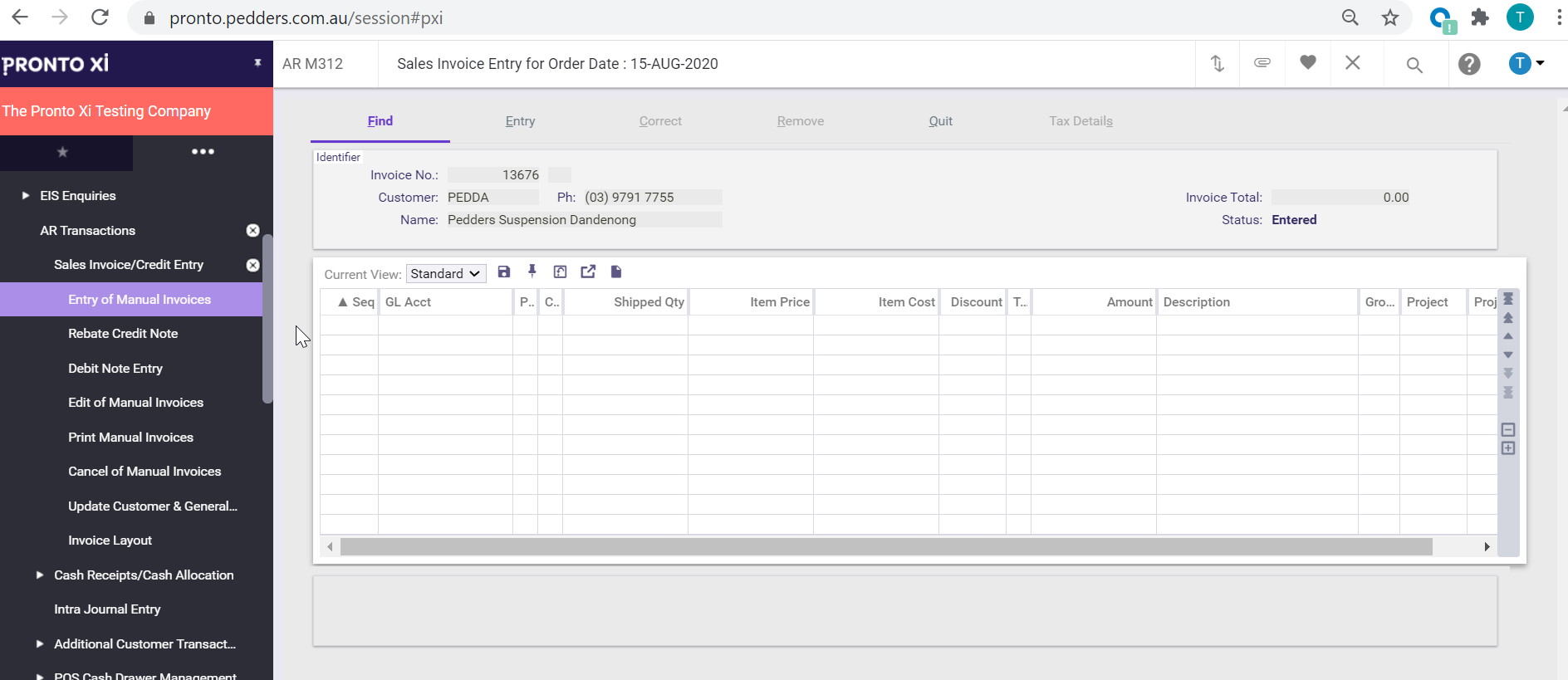
Task: Click the up-down arrows icon in header
Action: point(1218,63)
